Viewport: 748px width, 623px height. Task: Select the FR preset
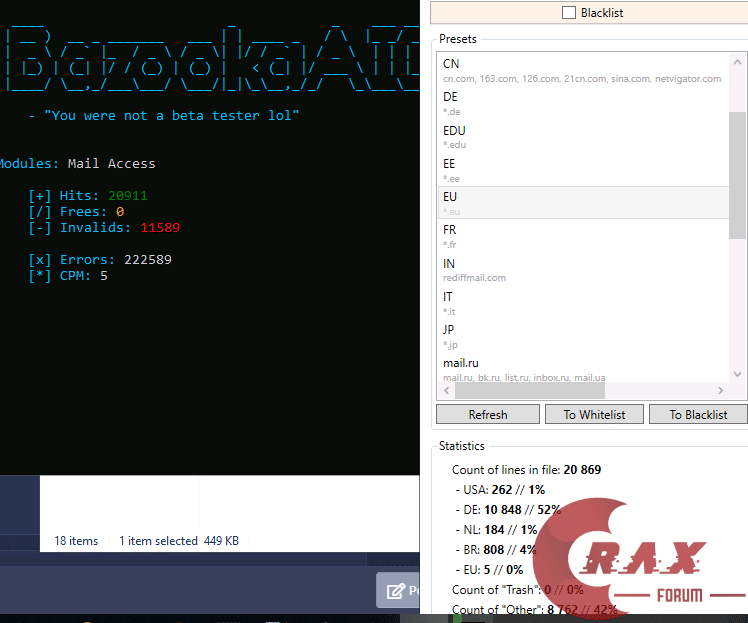click(583, 237)
